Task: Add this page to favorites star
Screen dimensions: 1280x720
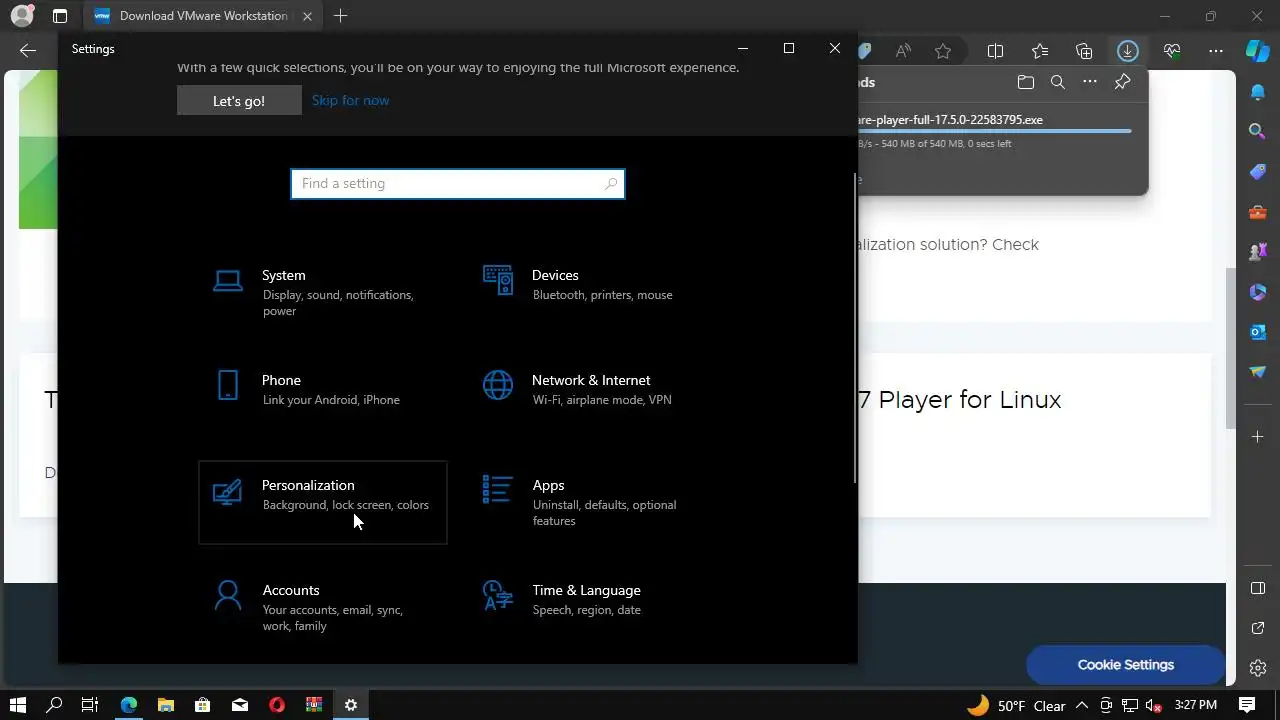Action: [943, 51]
